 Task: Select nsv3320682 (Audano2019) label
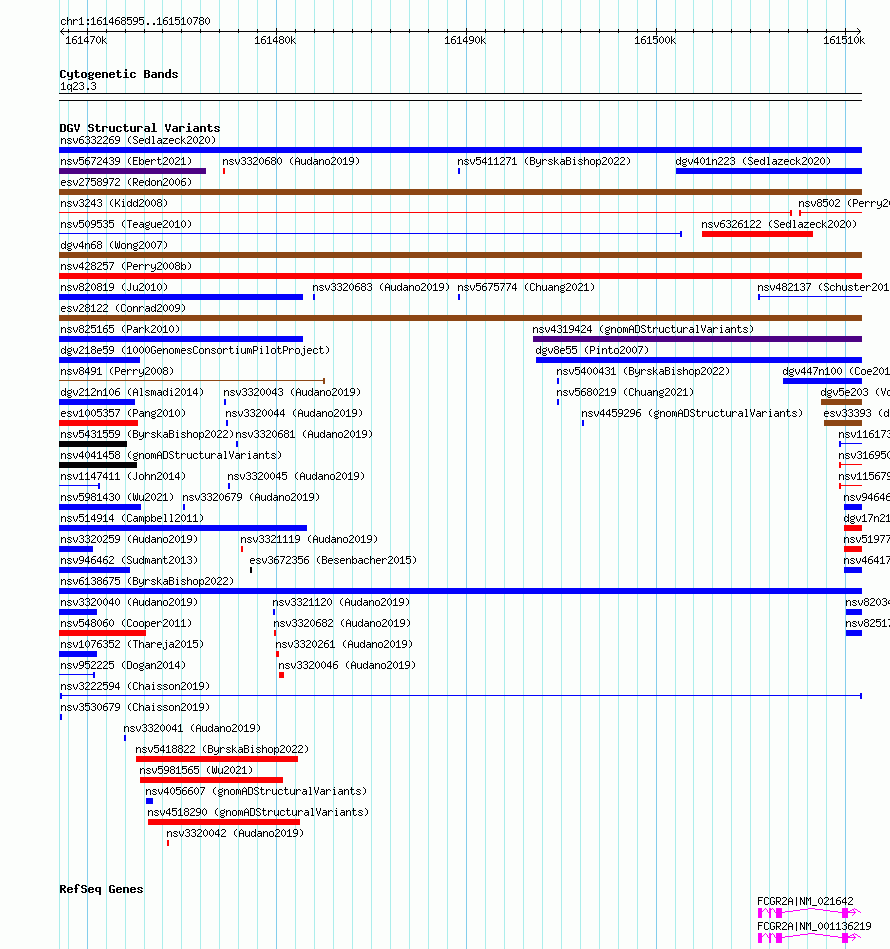pos(342,623)
